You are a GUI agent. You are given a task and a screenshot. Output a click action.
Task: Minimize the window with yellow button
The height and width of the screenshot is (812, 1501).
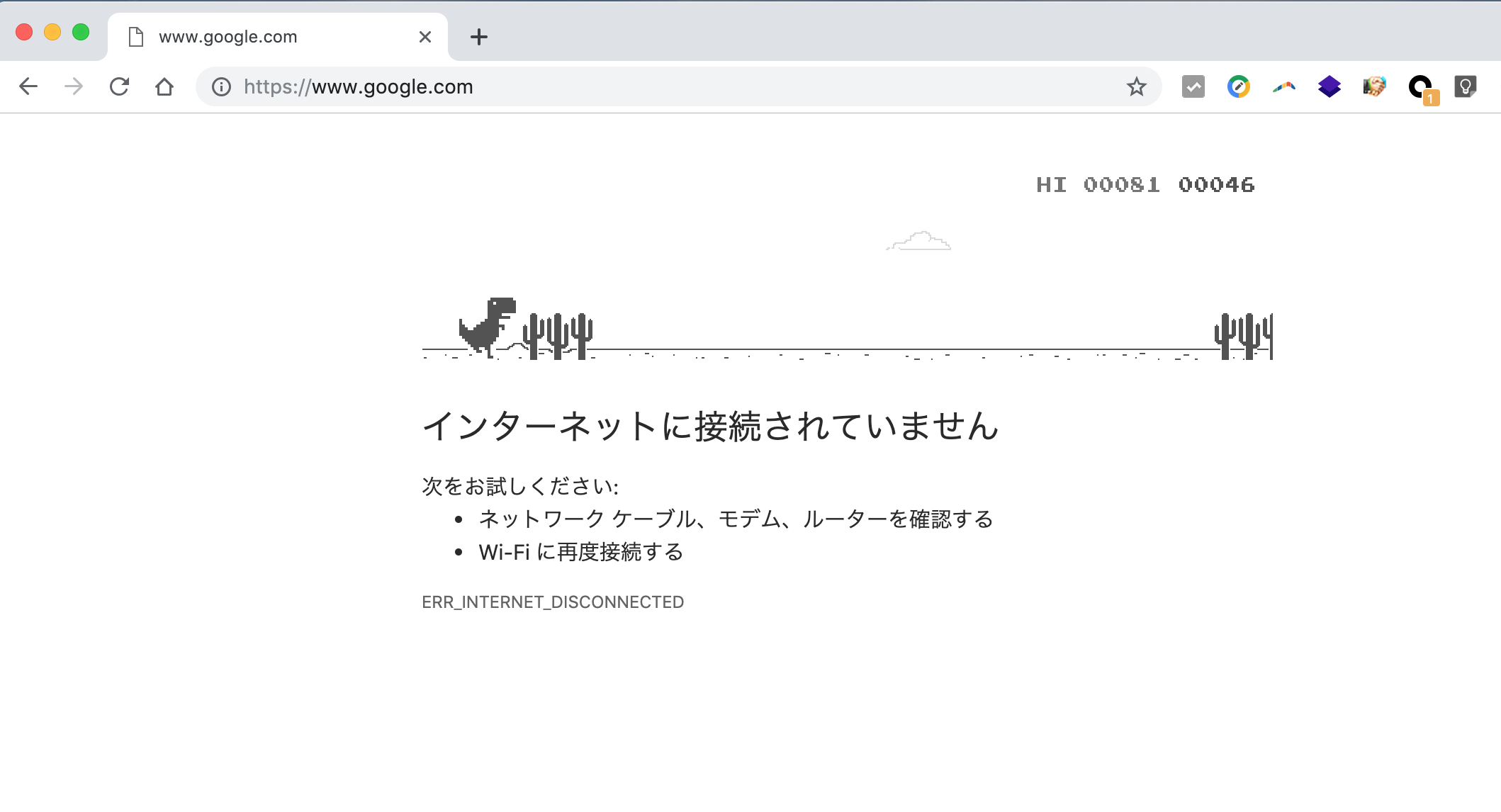point(52,32)
